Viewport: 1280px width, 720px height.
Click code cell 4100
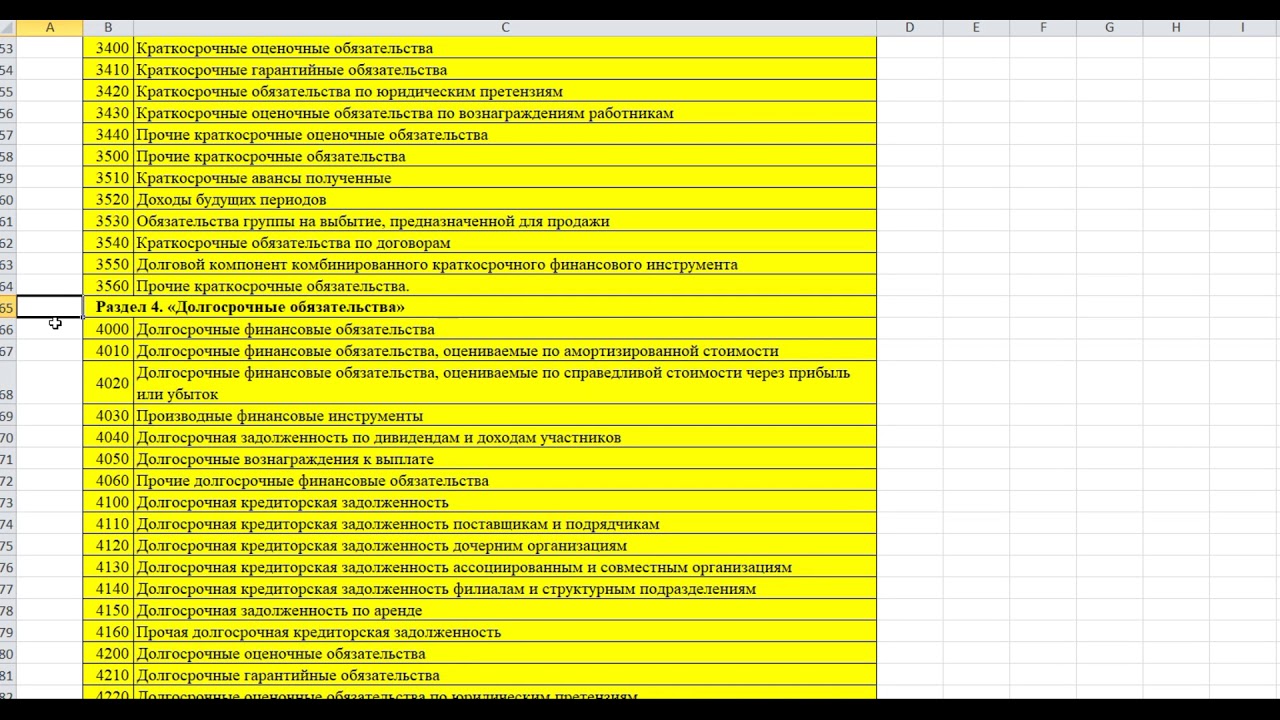[x=108, y=502]
